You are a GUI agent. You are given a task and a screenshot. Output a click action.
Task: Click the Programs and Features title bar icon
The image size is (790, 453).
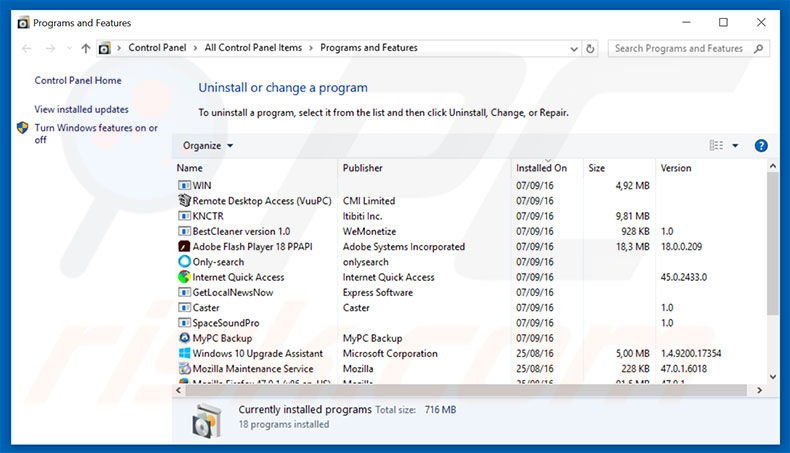point(23,23)
